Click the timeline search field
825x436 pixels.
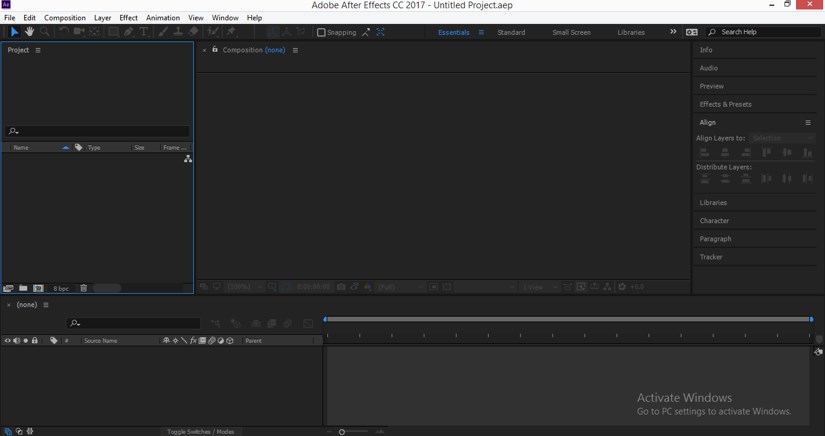(x=134, y=323)
